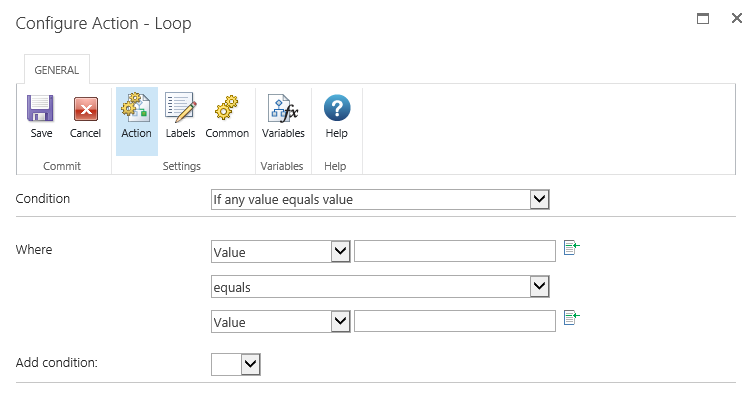Click the first Where value text box
This screenshot has height=401, width=750.
454,251
